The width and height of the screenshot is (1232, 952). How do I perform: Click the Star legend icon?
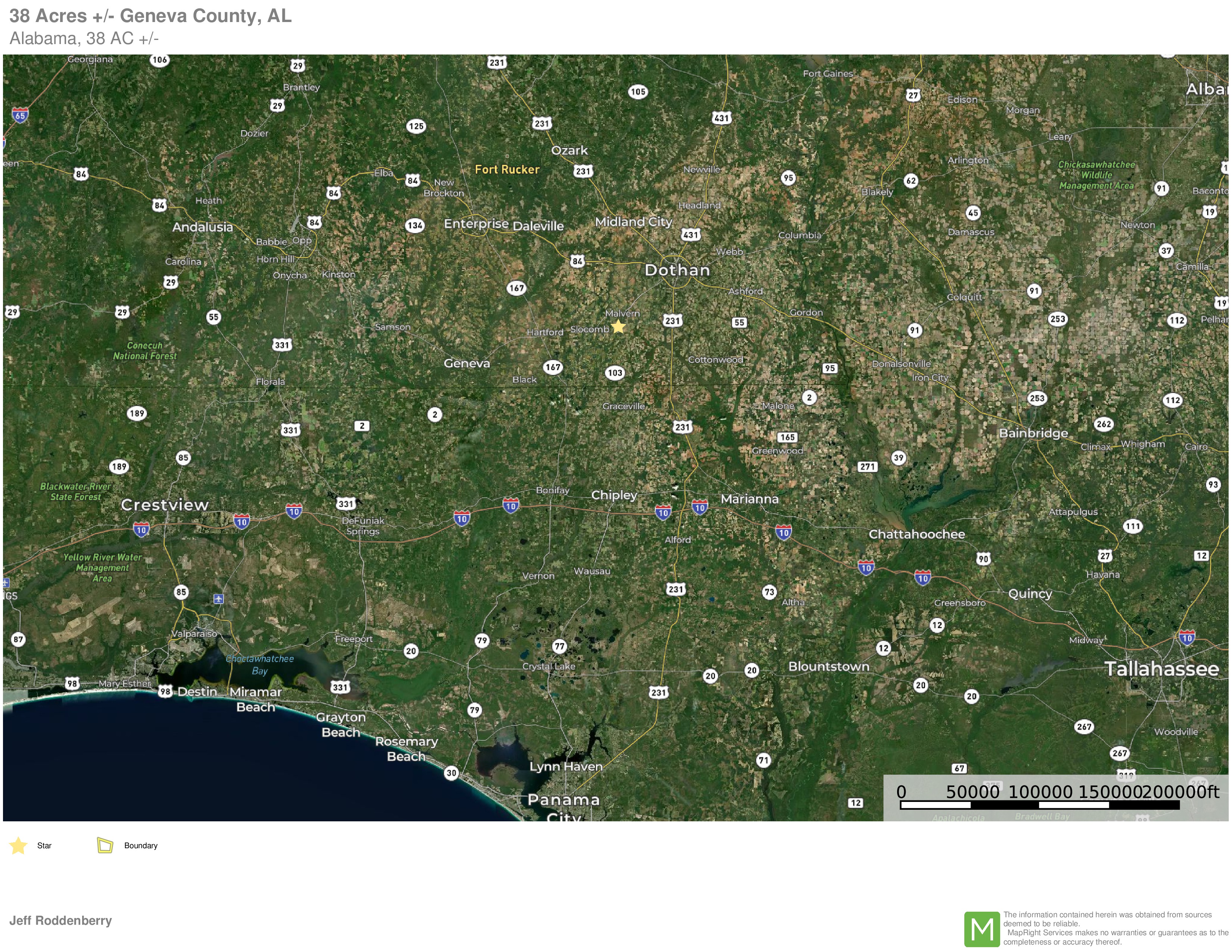[19, 845]
